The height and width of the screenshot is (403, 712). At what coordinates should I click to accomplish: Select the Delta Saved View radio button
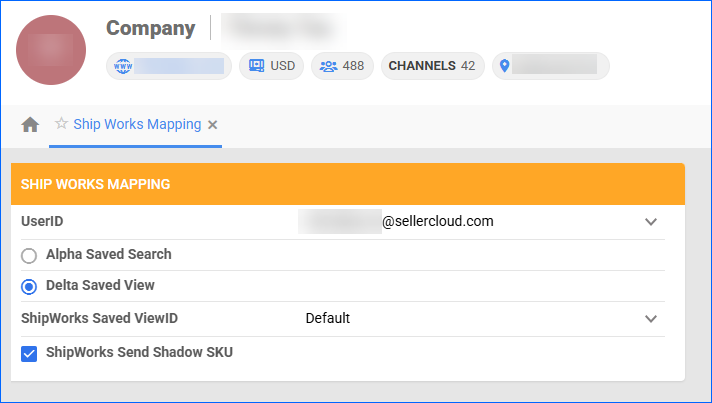point(29,286)
